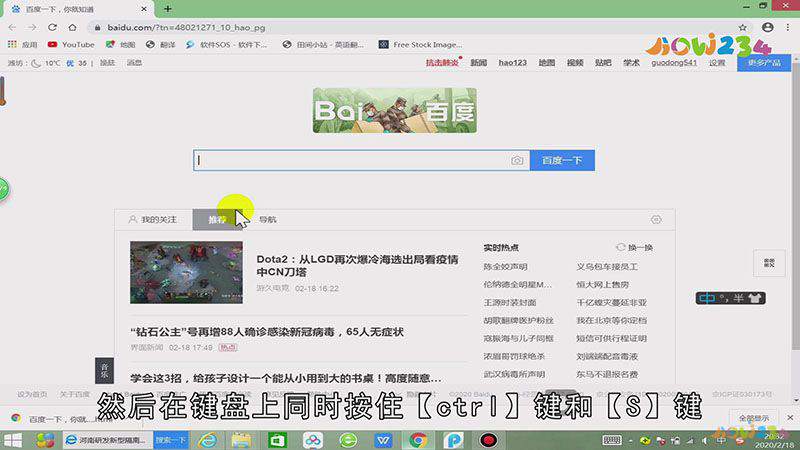Image resolution: width=800 pixels, height=450 pixels.
Task: Click the 百度一下 search button
Action: [562, 160]
